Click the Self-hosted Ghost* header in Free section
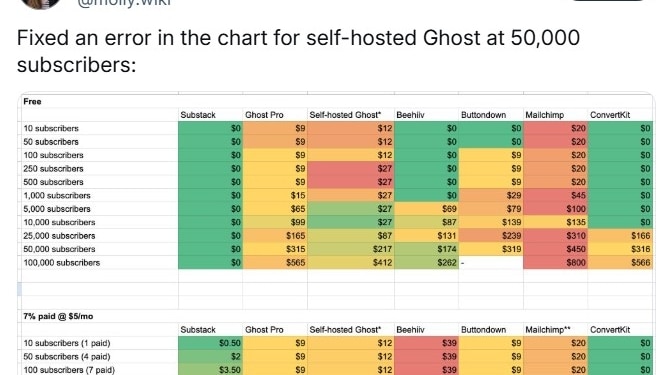The height and width of the screenshot is (375, 667). (x=345, y=115)
